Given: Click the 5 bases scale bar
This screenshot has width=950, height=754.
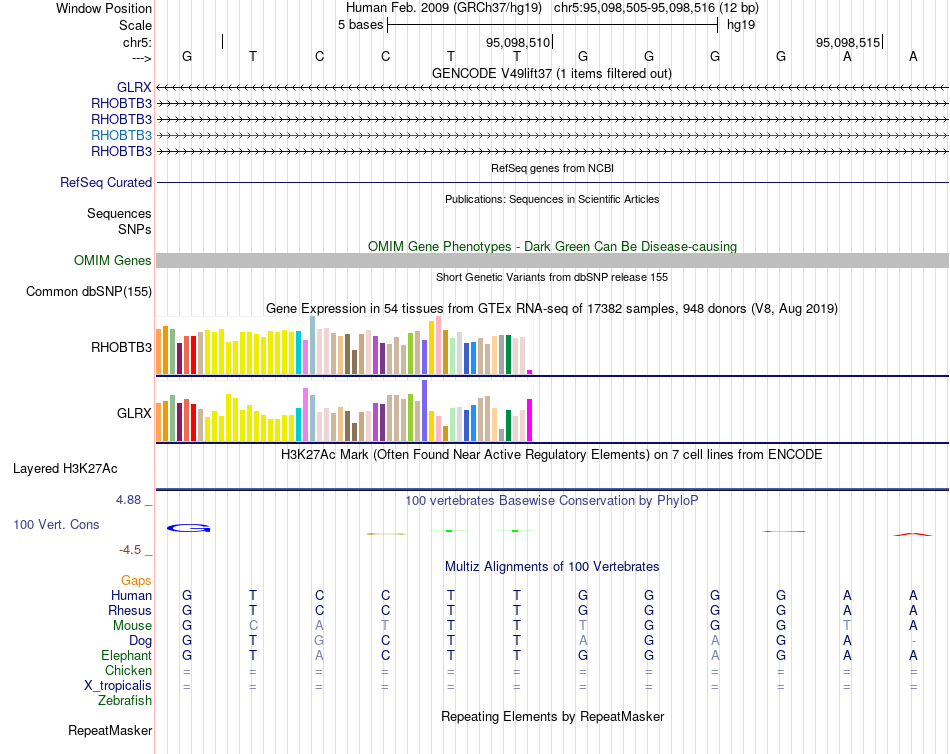Looking at the screenshot, I should point(553,25).
